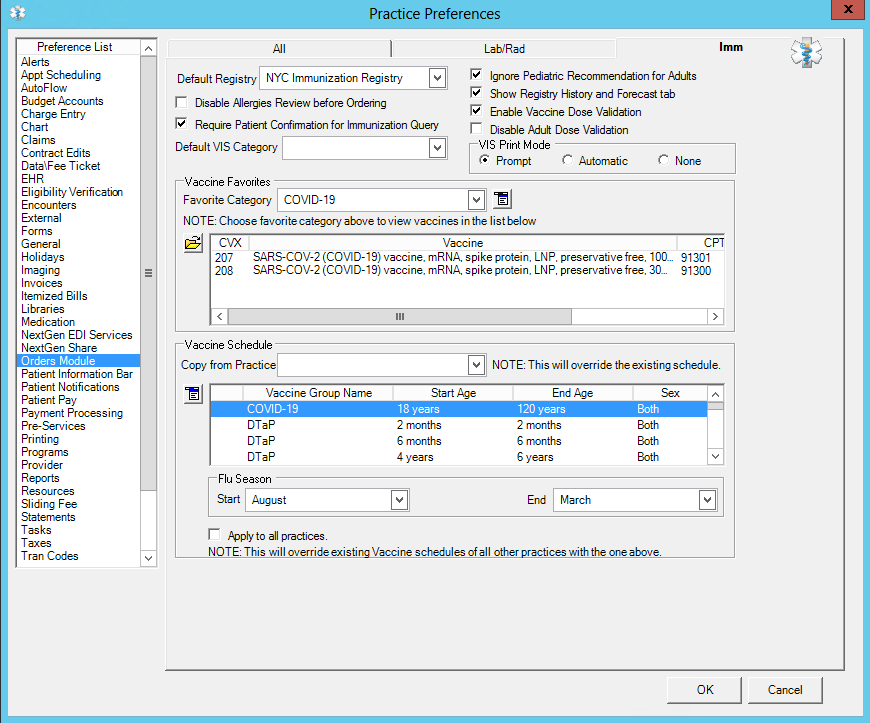This screenshot has height=723, width=870.
Task: Click the preference list scroll up arrow
Action: [x=148, y=49]
